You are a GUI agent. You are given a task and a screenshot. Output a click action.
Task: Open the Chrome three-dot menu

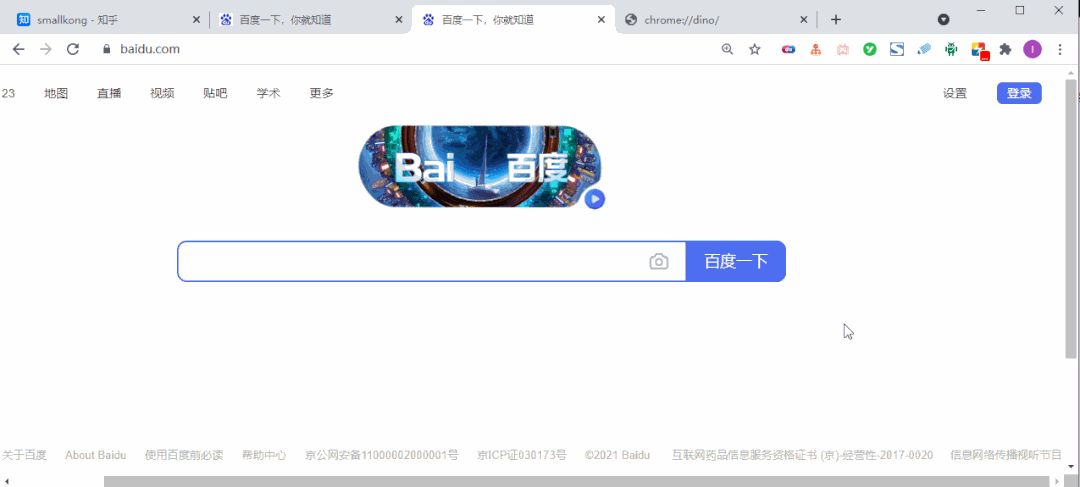coord(1060,49)
